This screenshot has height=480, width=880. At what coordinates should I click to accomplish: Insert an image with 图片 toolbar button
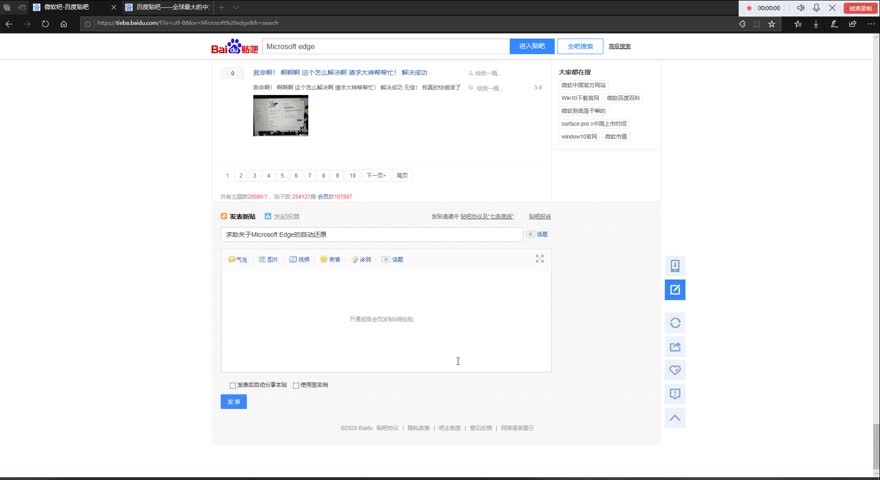[268, 259]
